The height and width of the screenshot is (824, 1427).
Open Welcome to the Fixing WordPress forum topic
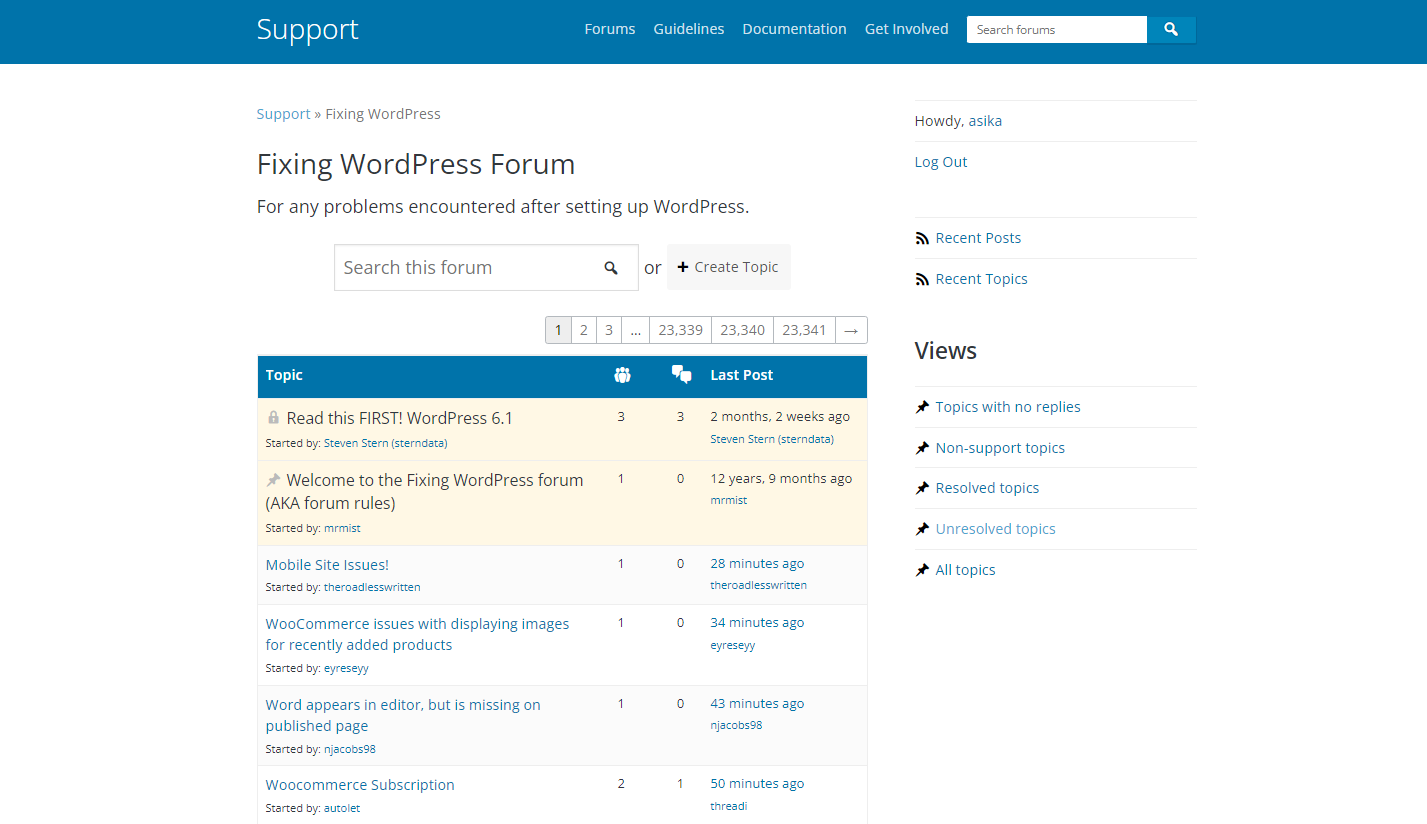pyautogui.click(x=425, y=491)
